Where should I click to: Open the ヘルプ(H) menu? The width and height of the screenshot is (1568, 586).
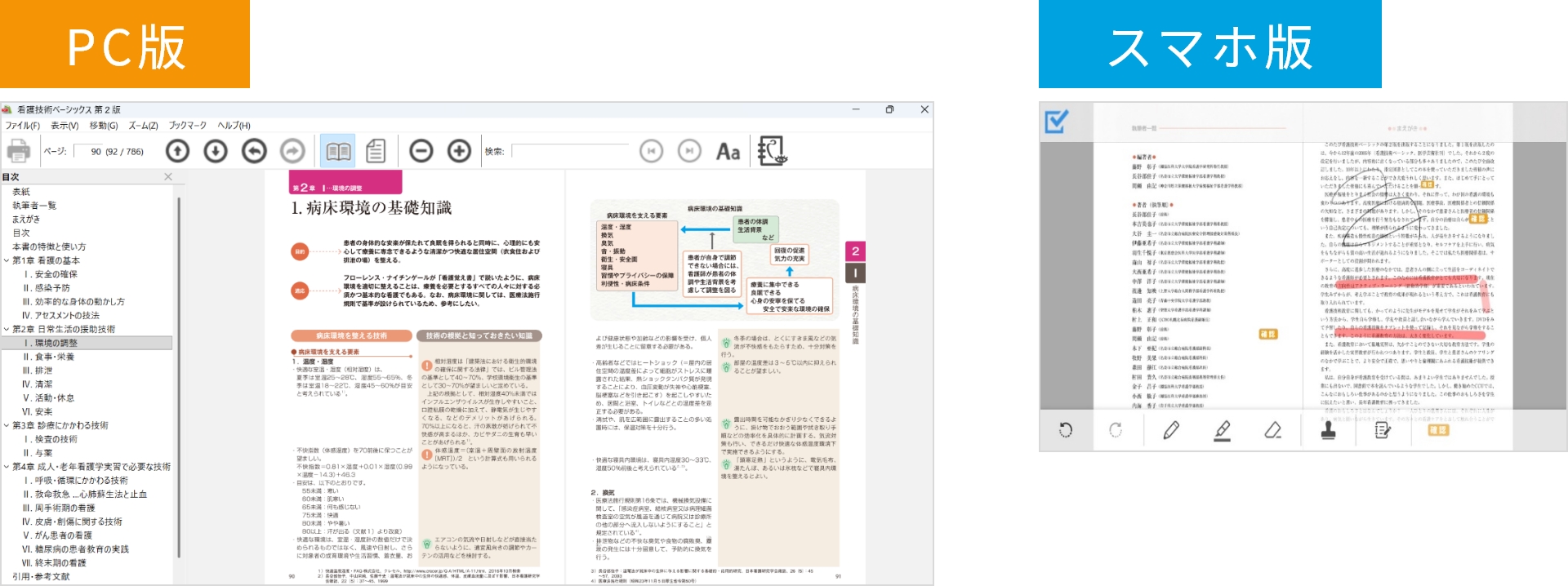[234, 126]
